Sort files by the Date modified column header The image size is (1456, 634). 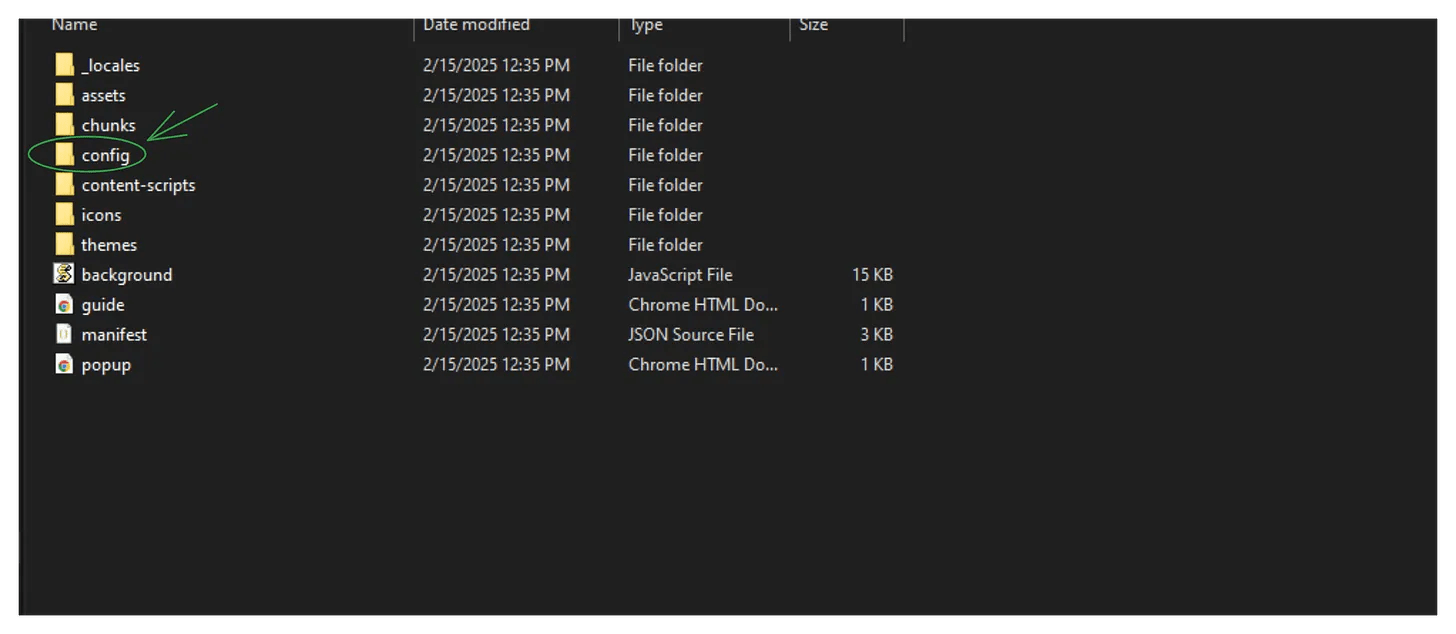(x=477, y=24)
